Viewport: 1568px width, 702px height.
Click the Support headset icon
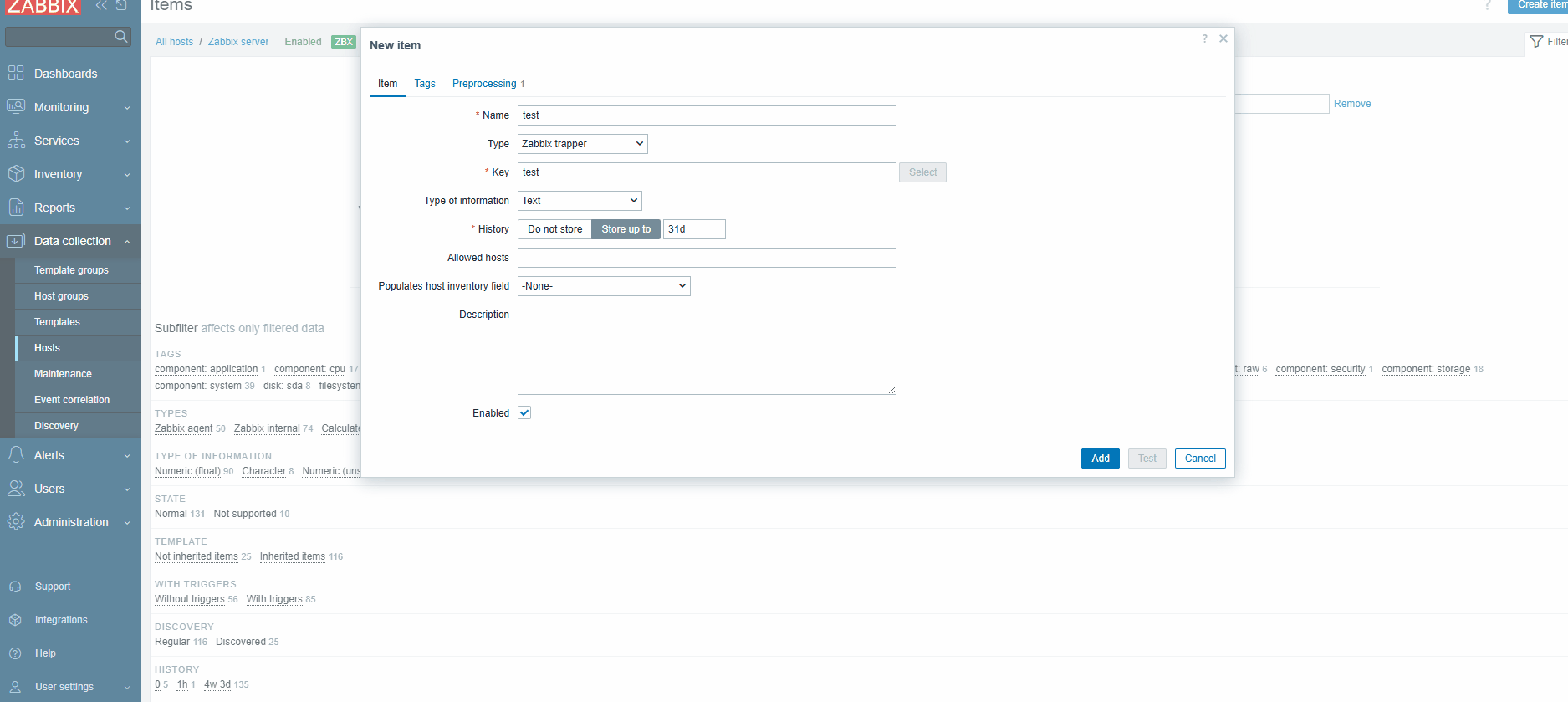[15, 587]
